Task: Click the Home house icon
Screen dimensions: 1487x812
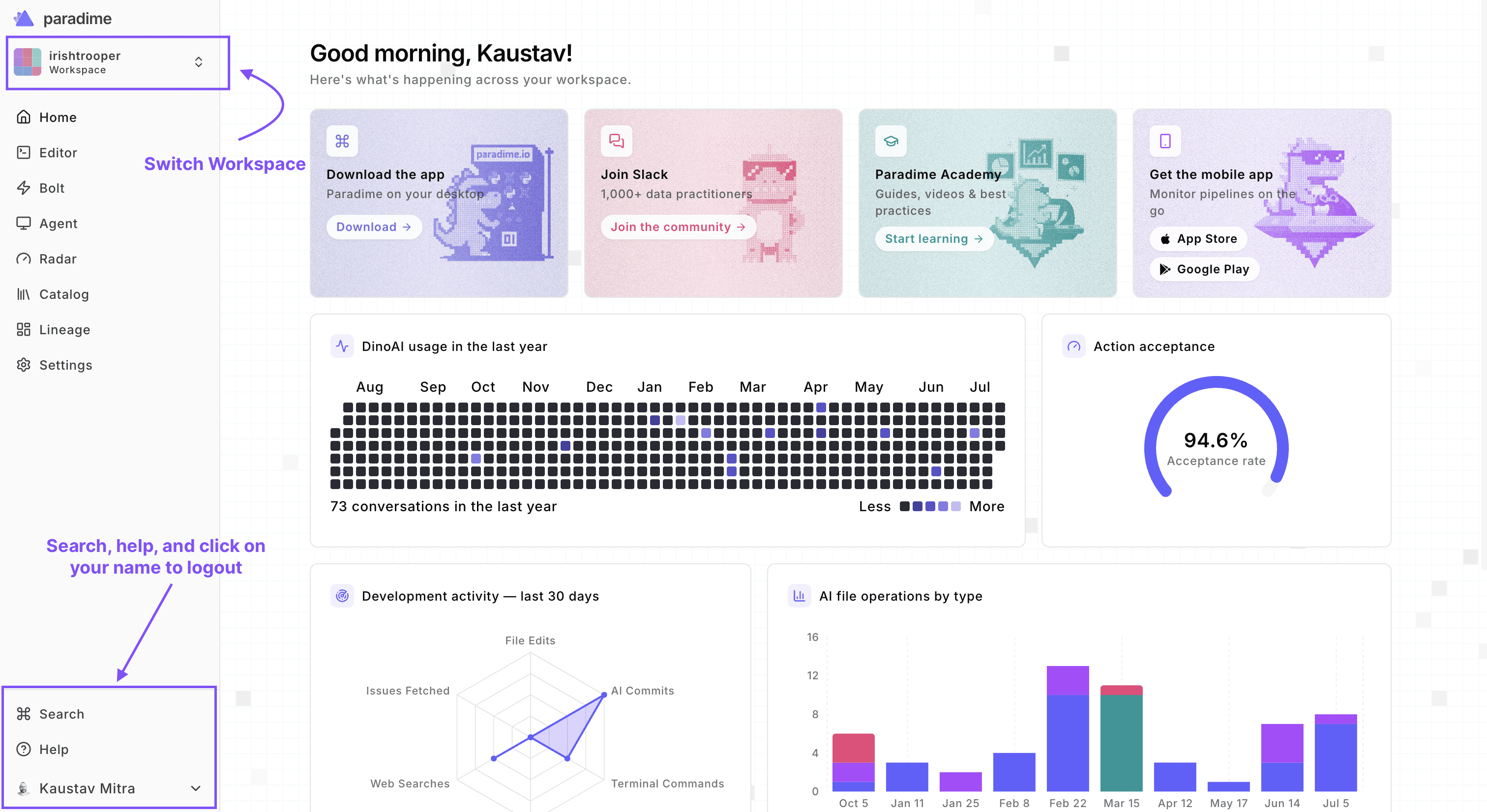Action: click(x=24, y=117)
